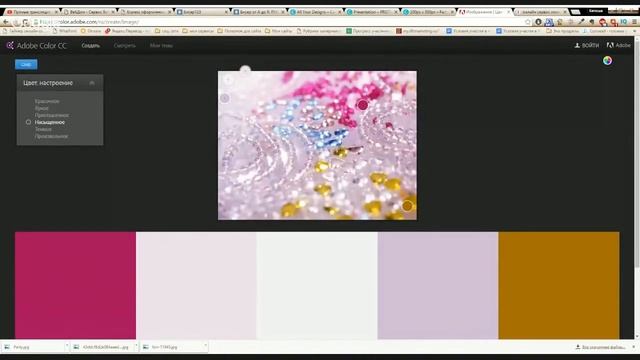Screen dimensions: 640x360
Task: Click the browser back arrow
Action: point(6,22)
